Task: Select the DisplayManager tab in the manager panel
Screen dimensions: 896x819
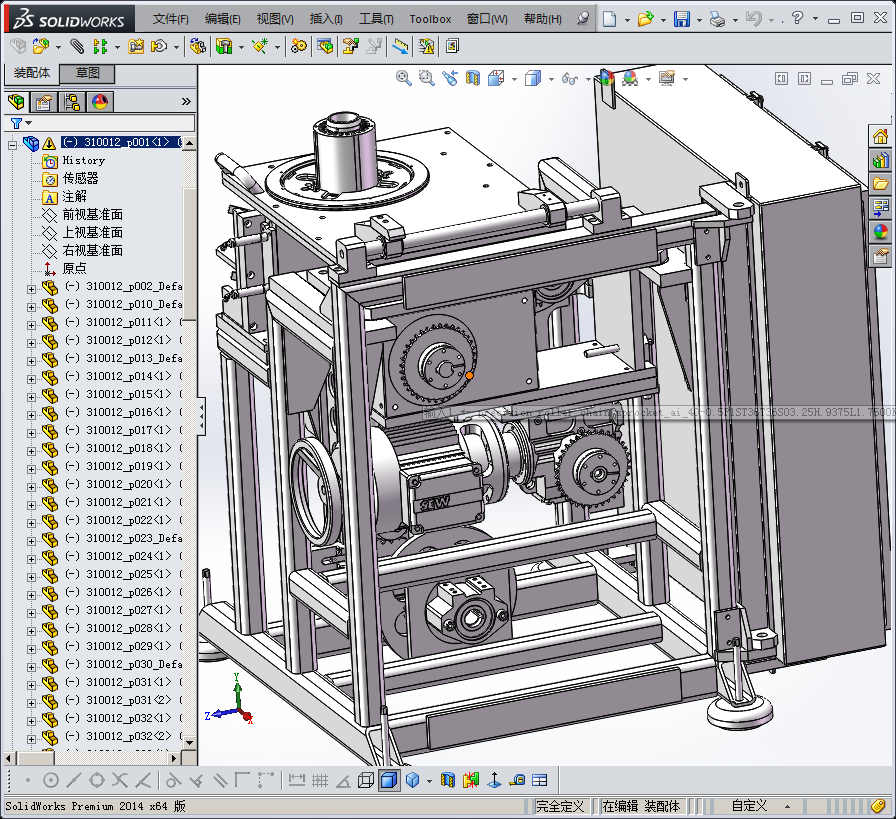Action: [100, 102]
